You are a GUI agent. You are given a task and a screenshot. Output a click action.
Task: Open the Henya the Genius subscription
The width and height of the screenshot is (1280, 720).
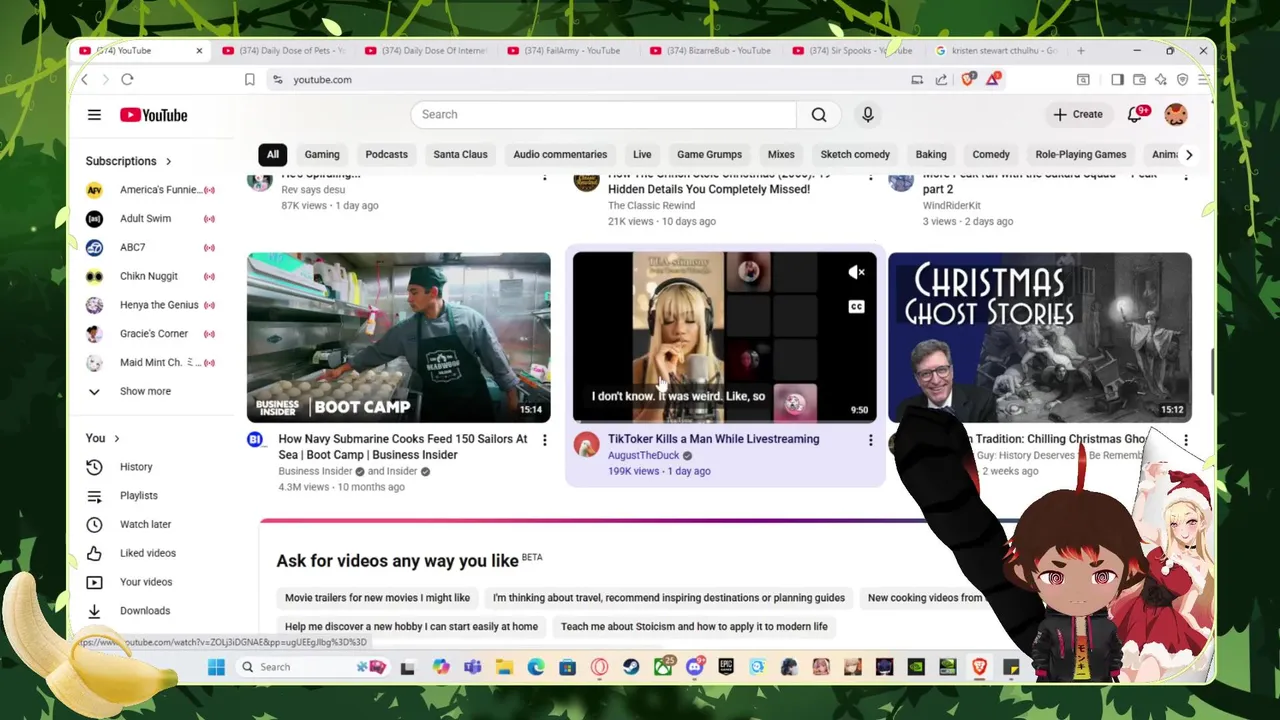(x=159, y=305)
